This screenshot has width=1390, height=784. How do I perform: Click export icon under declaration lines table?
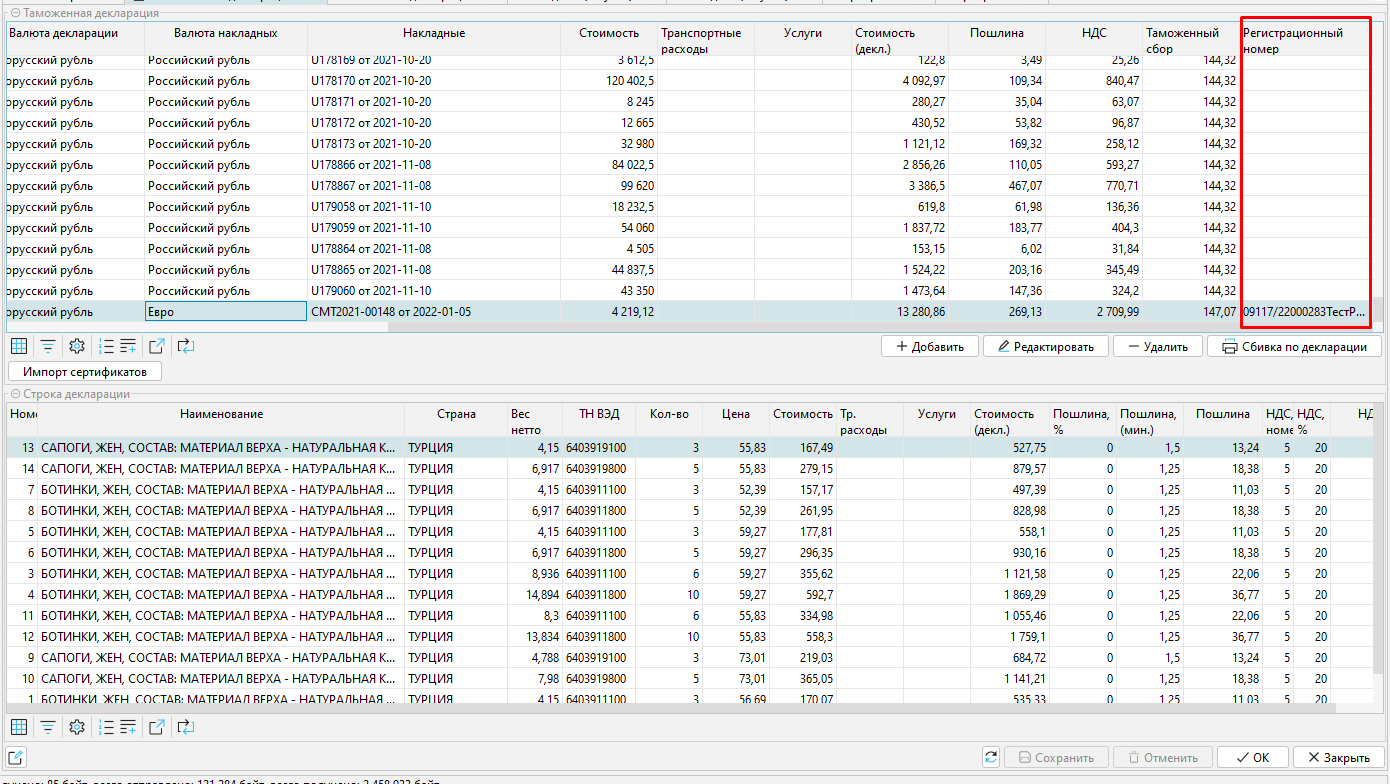pyautogui.click(x=157, y=727)
